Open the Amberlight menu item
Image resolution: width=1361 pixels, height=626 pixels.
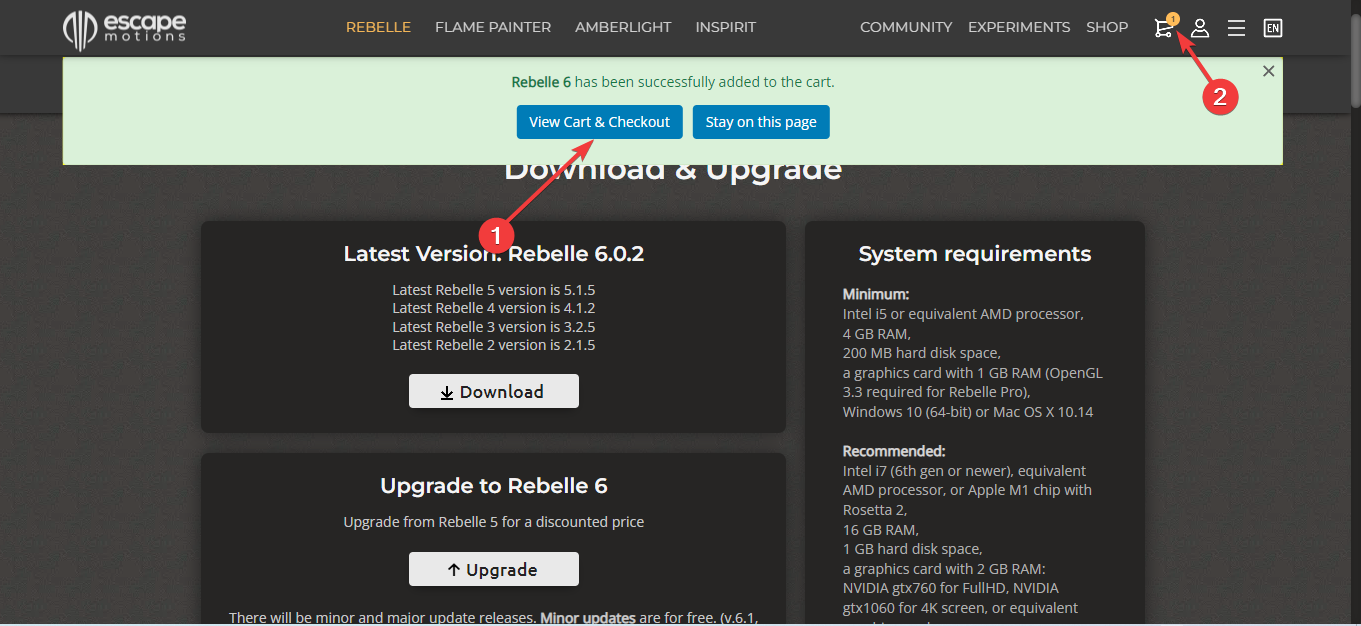623,28
